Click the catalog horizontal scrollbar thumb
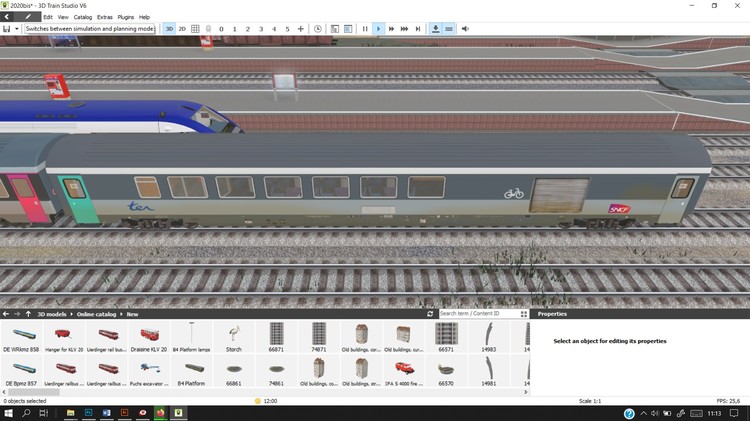 33,392
